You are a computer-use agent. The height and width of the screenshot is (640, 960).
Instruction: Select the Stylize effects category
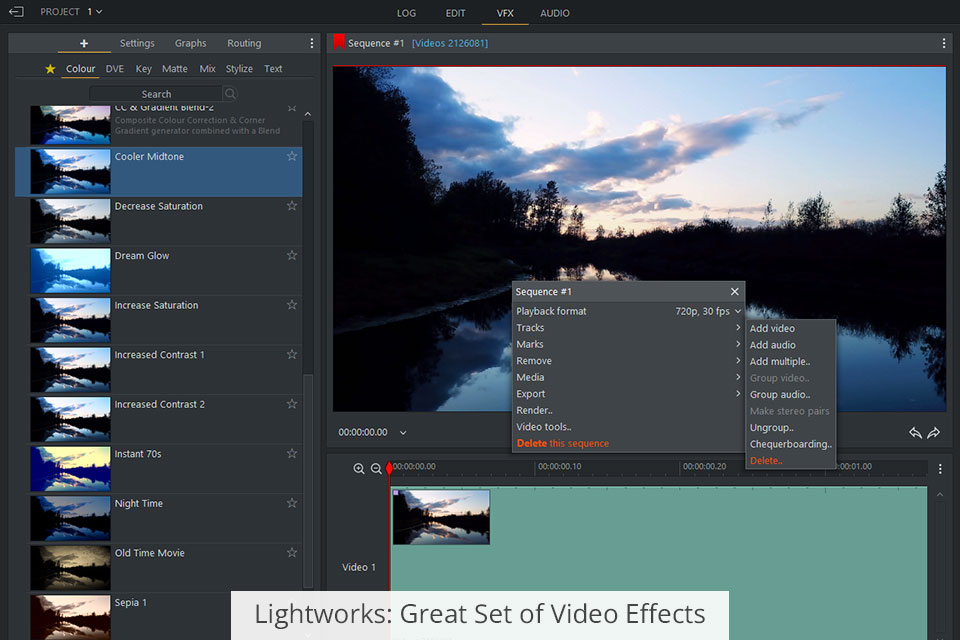239,69
